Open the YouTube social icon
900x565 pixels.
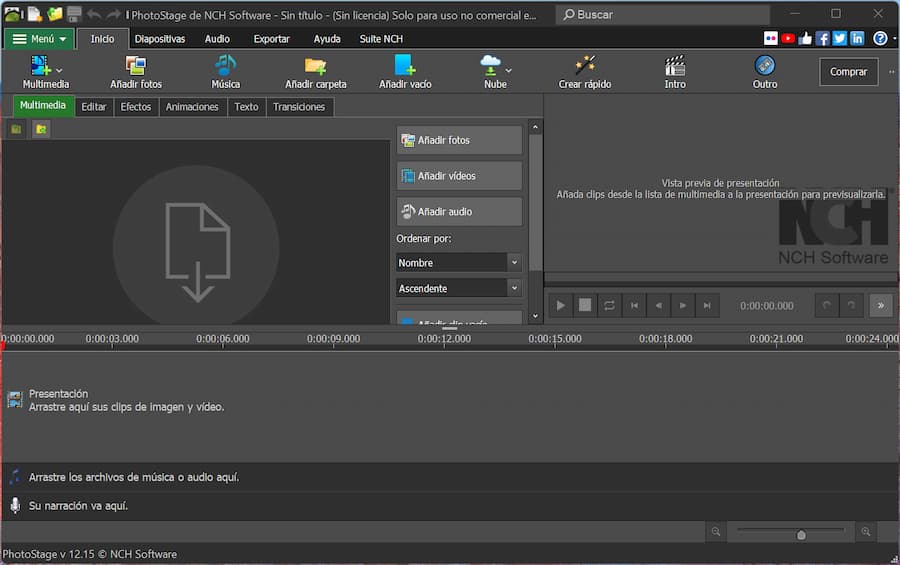tap(788, 39)
